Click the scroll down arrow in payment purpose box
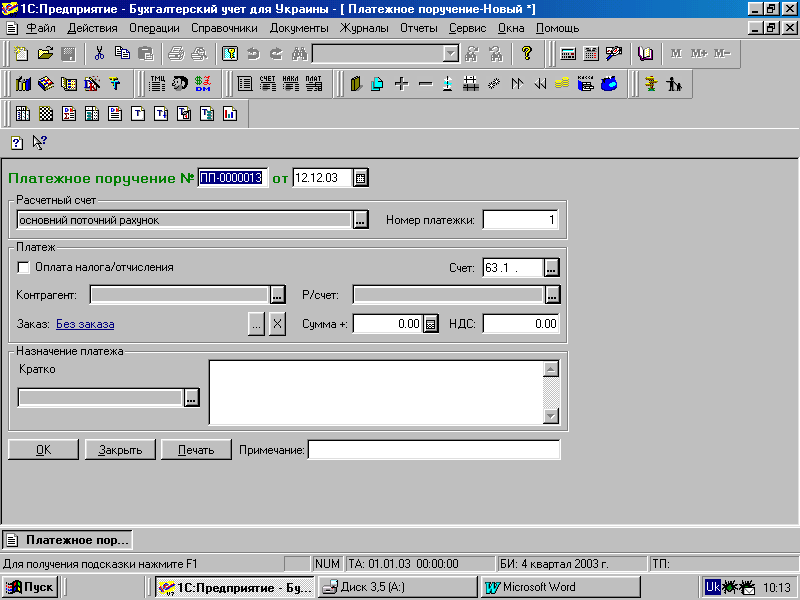 [x=551, y=416]
